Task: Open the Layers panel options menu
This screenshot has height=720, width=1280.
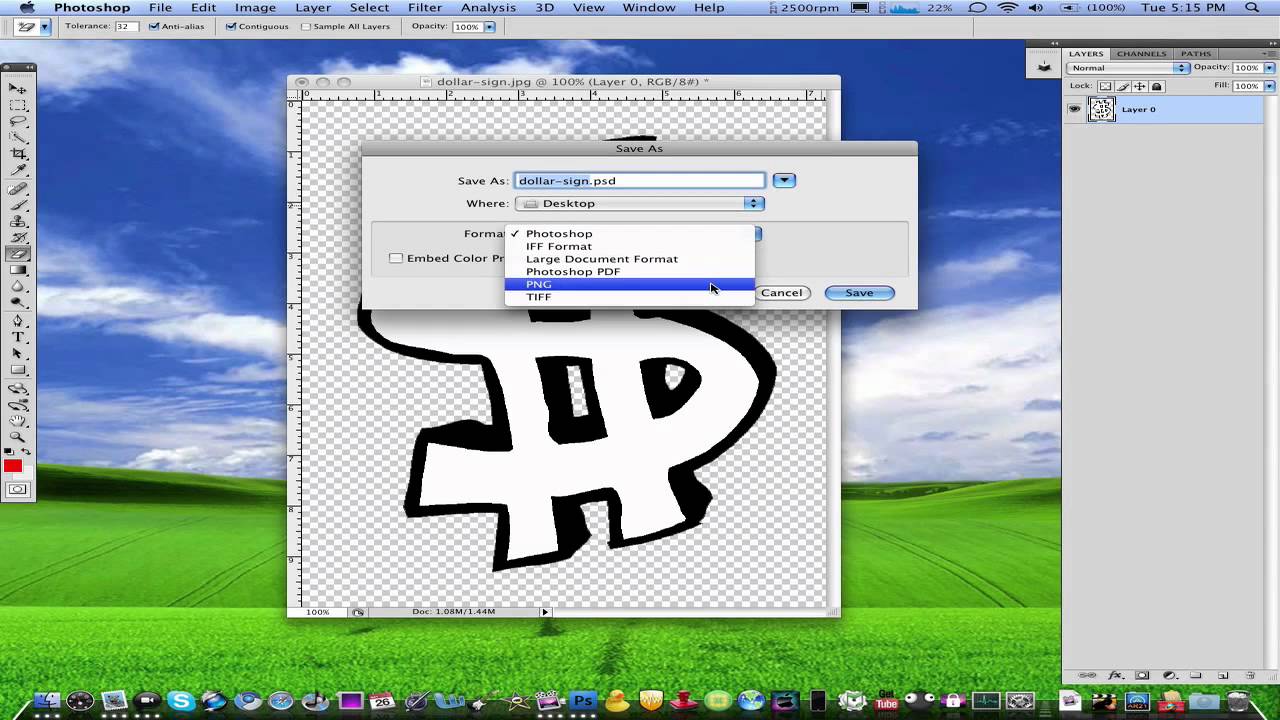Action: [x=1268, y=53]
